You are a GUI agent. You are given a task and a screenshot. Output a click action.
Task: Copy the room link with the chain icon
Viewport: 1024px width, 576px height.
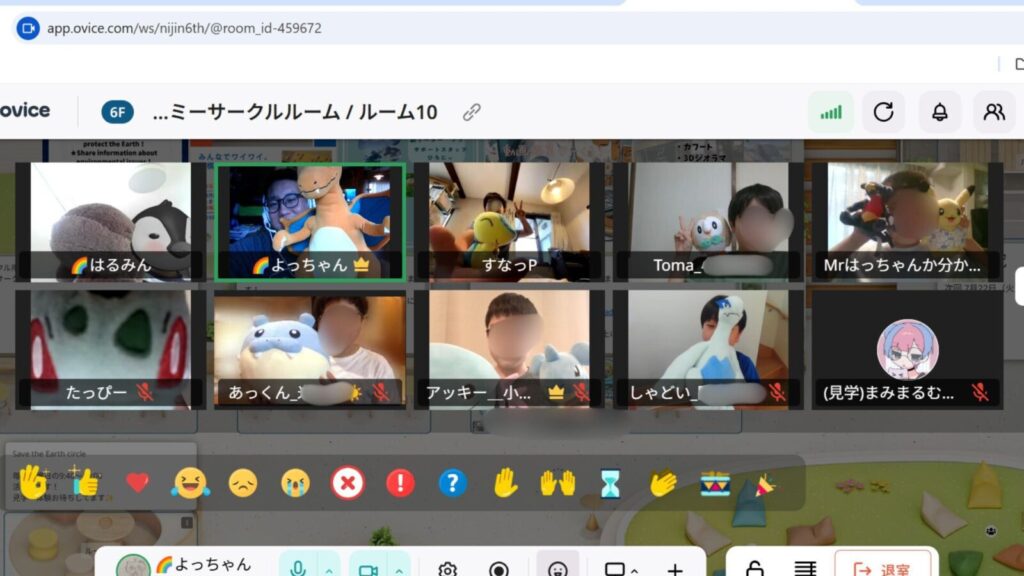472,112
